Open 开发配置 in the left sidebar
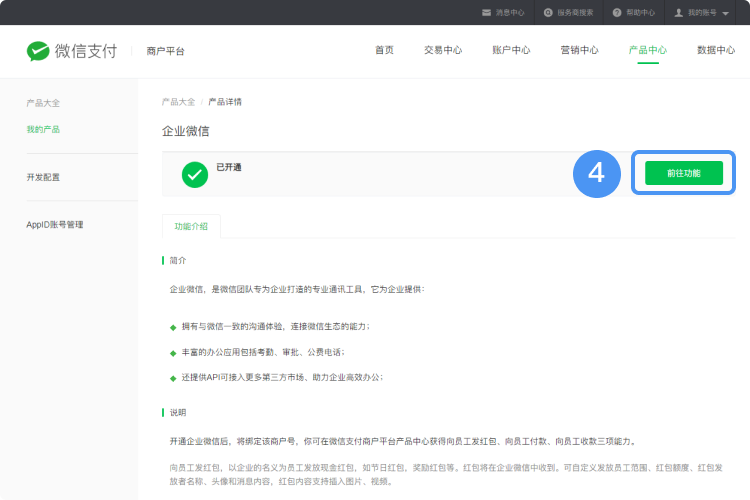 [43, 177]
